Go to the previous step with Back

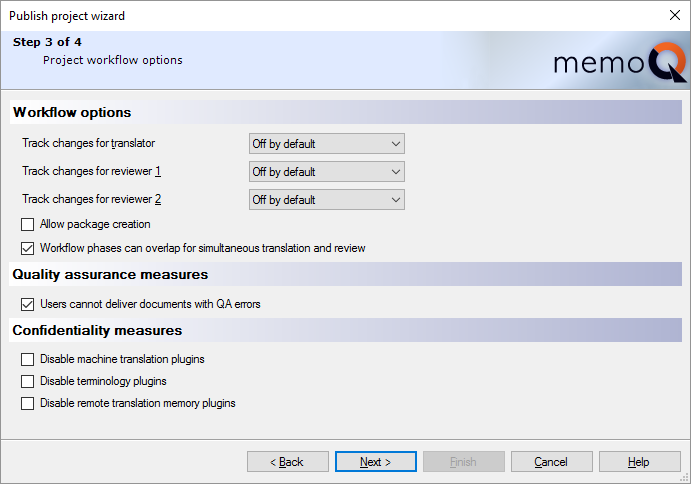(288, 462)
